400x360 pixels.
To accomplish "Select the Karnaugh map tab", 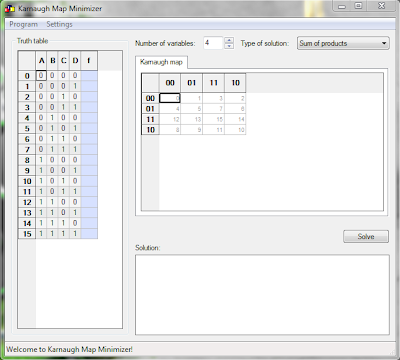I will pos(161,62).
